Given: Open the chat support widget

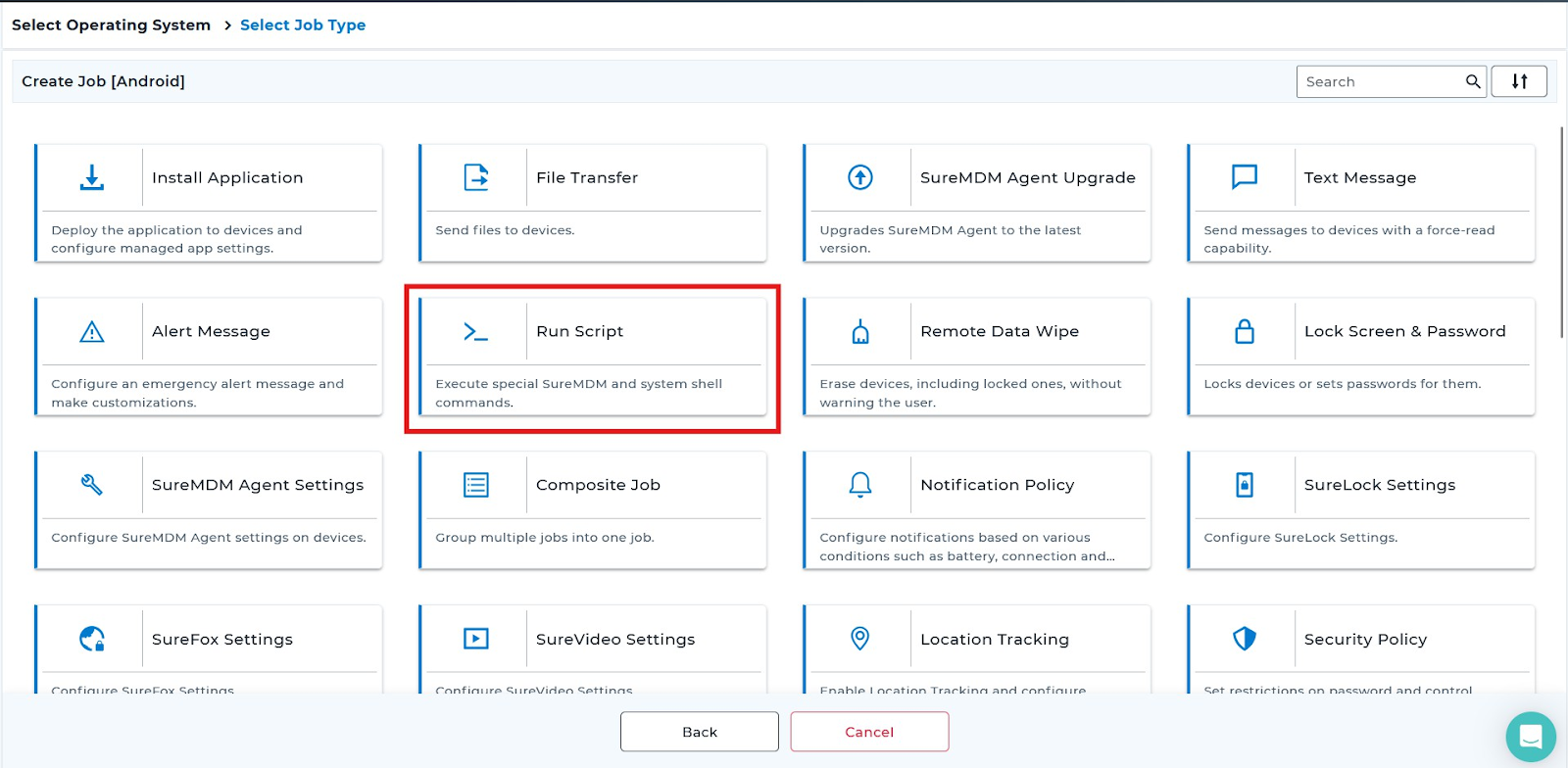Looking at the screenshot, I should pos(1531,737).
